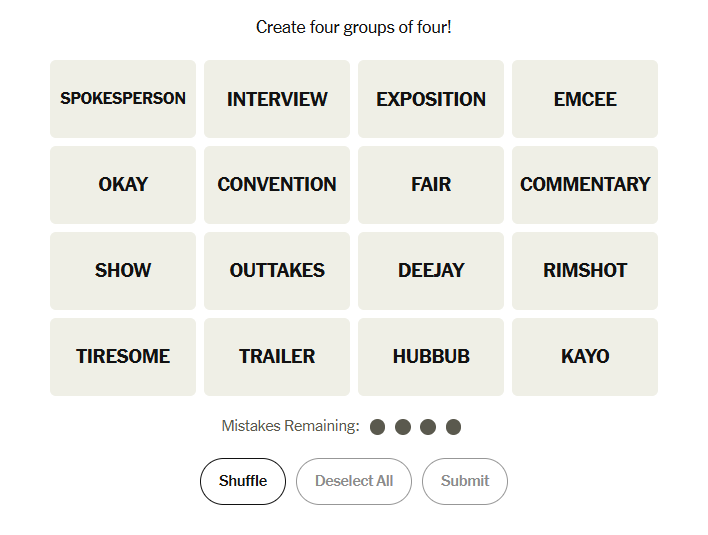Pick the COMMENTARY word tile
This screenshot has height=535, width=708.
coord(585,185)
